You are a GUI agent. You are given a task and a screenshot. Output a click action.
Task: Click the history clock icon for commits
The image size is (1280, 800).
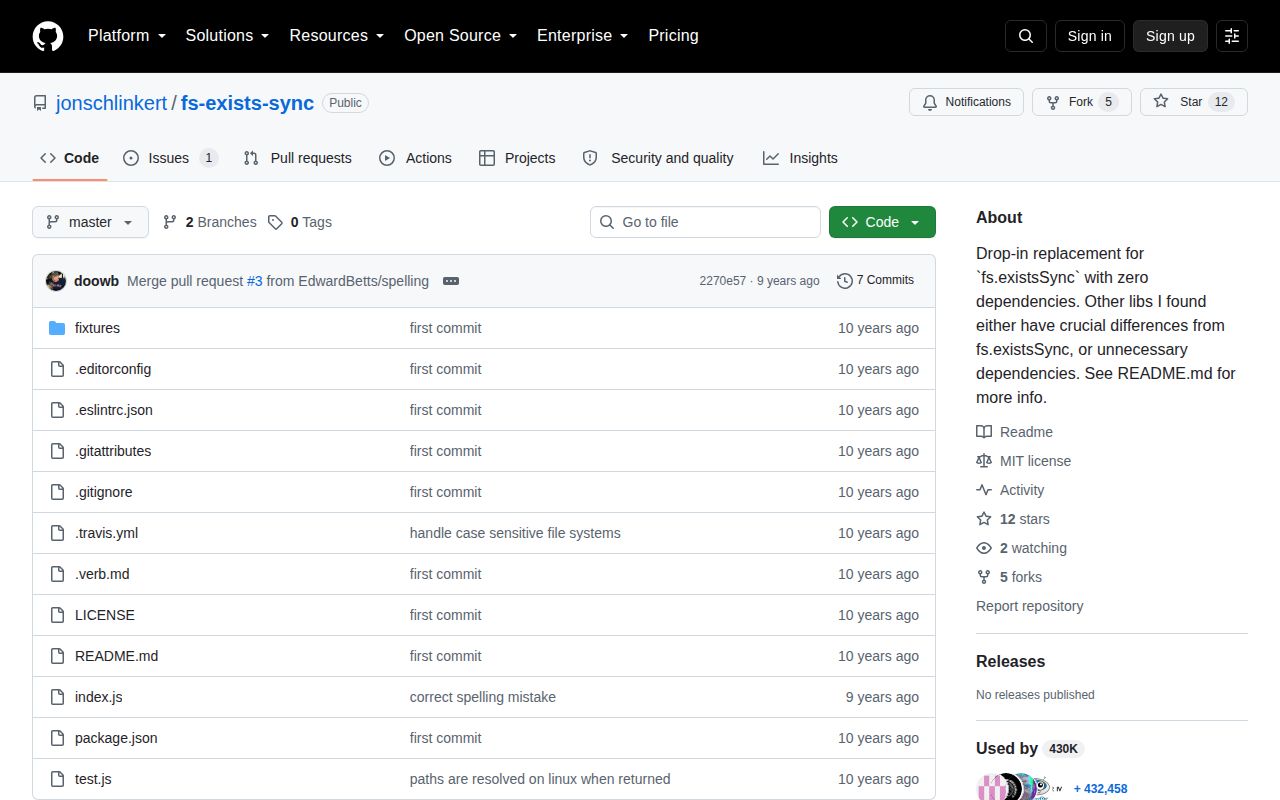pyautogui.click(x=845, y=280)
